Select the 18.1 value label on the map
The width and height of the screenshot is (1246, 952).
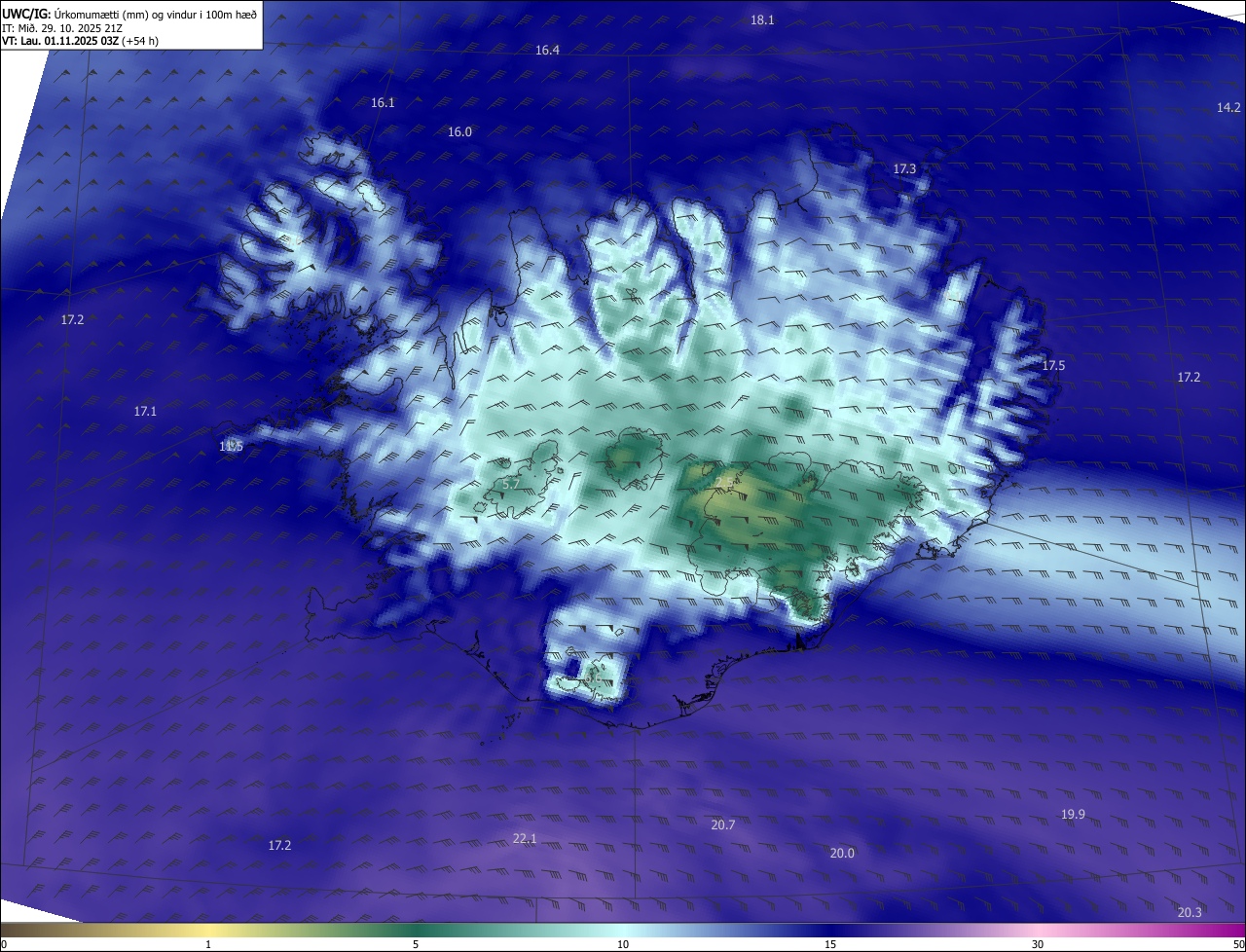(762, 20)
